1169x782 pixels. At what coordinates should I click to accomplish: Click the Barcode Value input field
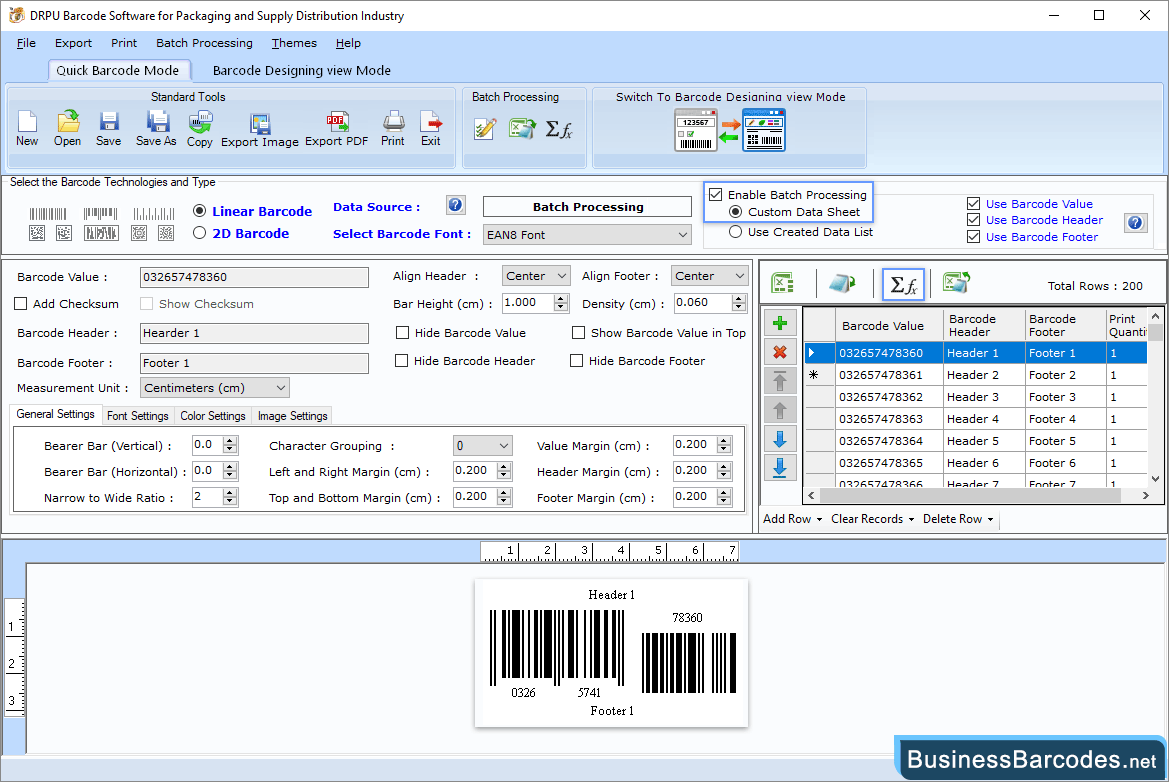pos(254,277)
